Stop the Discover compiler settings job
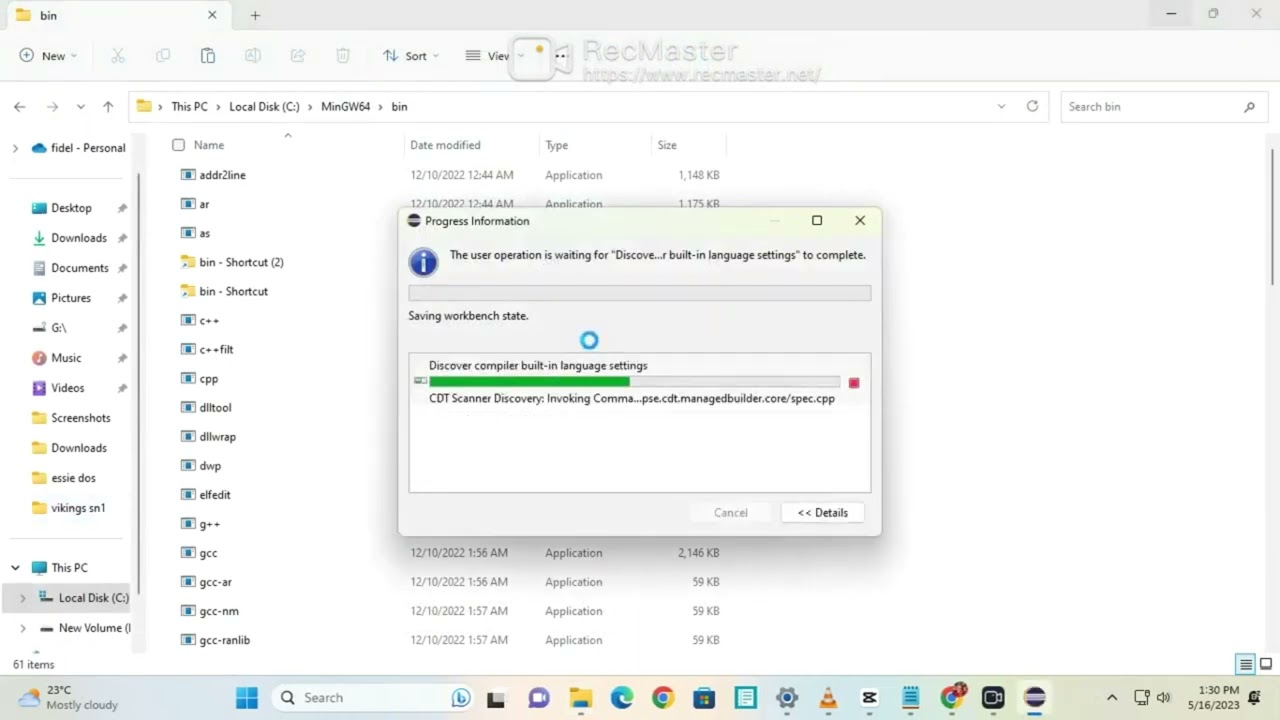Screen dimensions: 1280x720 coord(854,383)
